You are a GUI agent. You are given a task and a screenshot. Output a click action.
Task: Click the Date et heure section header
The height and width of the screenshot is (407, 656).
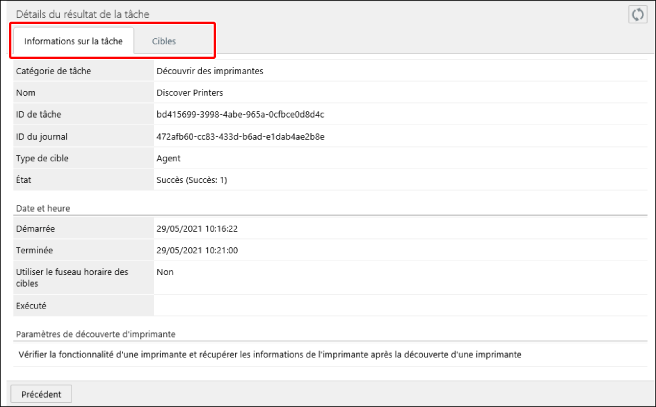coord(46,207)
